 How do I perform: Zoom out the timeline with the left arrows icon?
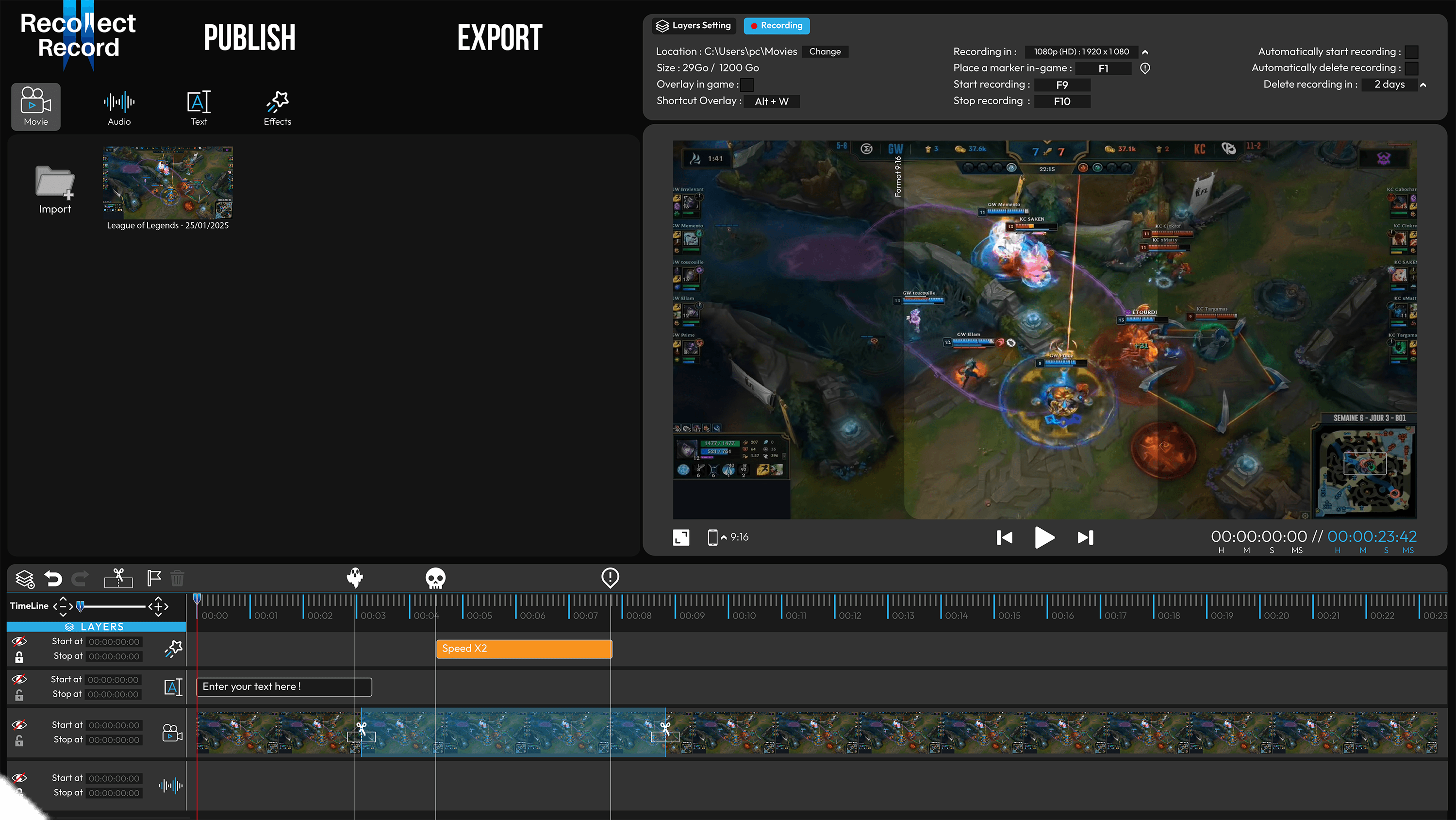point(63,606)
